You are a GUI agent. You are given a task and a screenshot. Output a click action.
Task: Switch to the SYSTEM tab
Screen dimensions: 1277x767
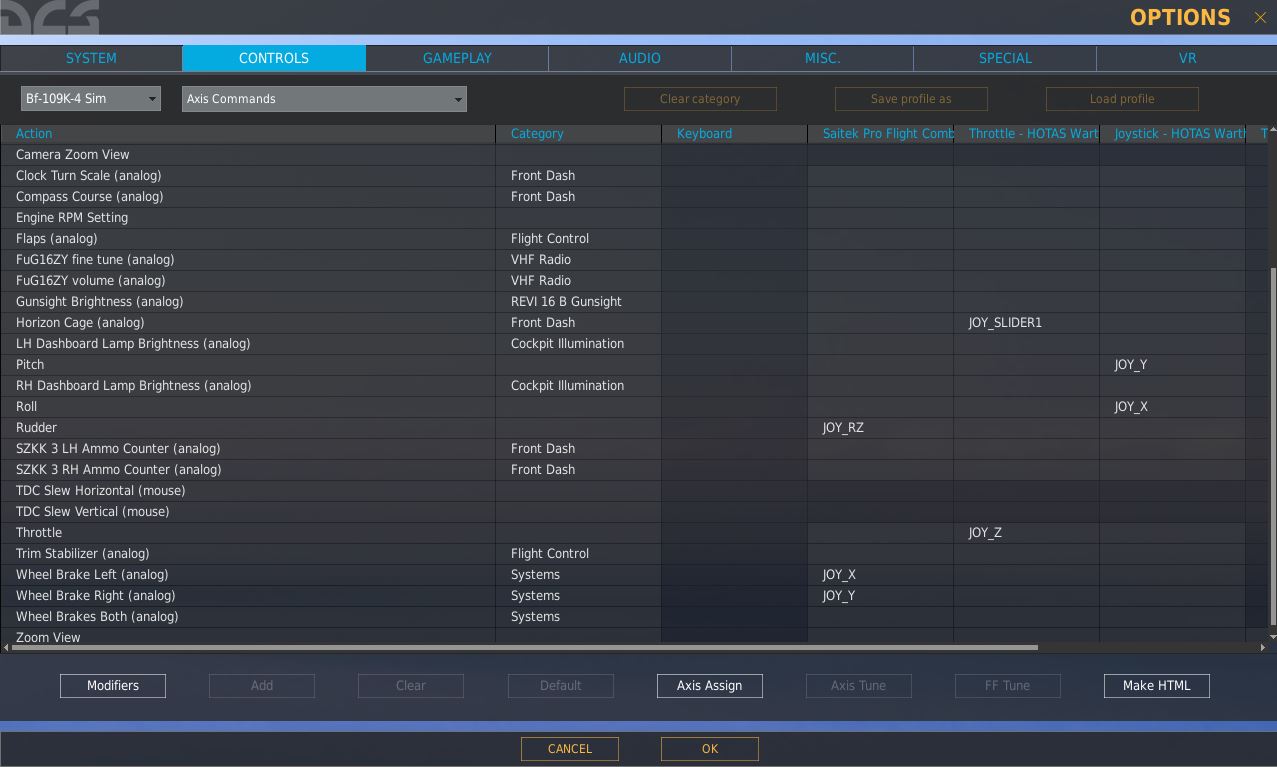coord(91,58)
